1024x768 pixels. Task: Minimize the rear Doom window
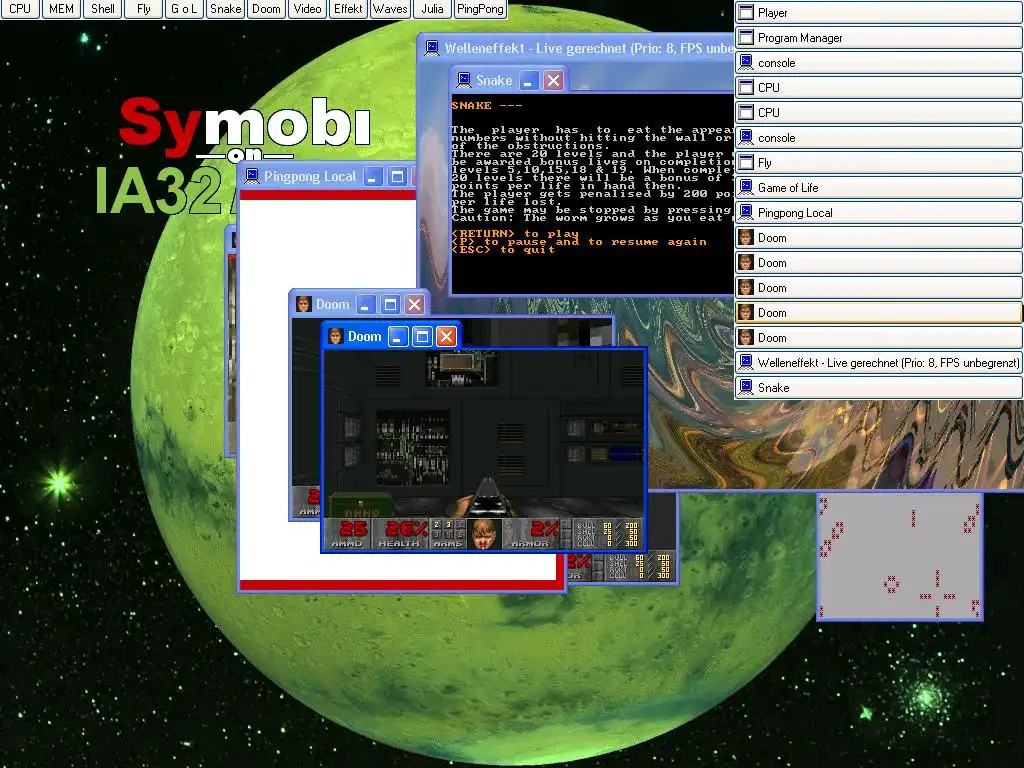pos(366,304)
